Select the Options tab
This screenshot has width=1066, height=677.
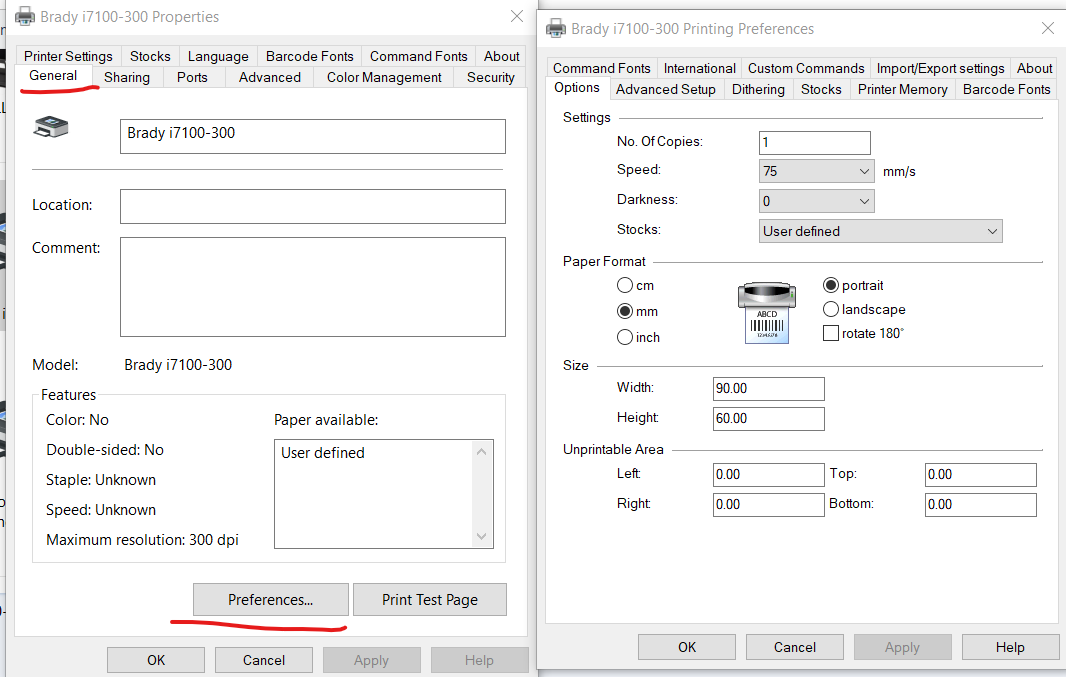(577, 88)
